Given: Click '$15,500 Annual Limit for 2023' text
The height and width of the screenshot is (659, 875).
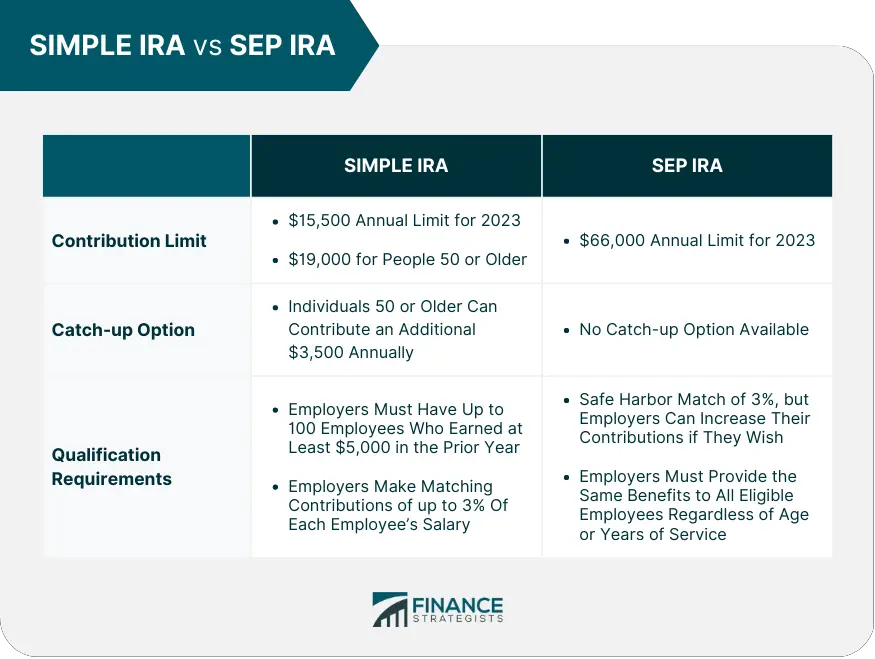Looking at the screenshot, I should (x=404, y=220).
